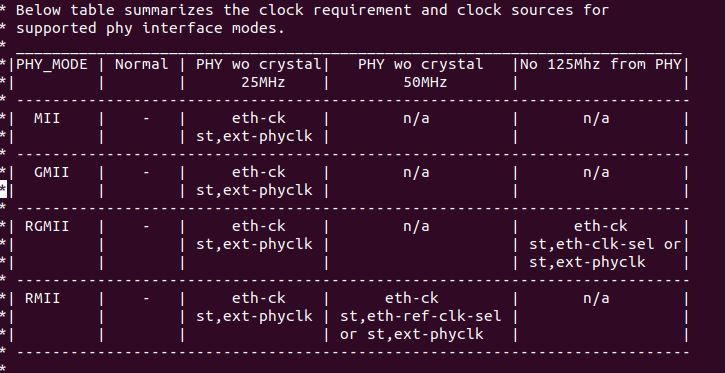Click the RGMII row label
This screenshot has height=373, width=725.
click(x=47, y=226)
